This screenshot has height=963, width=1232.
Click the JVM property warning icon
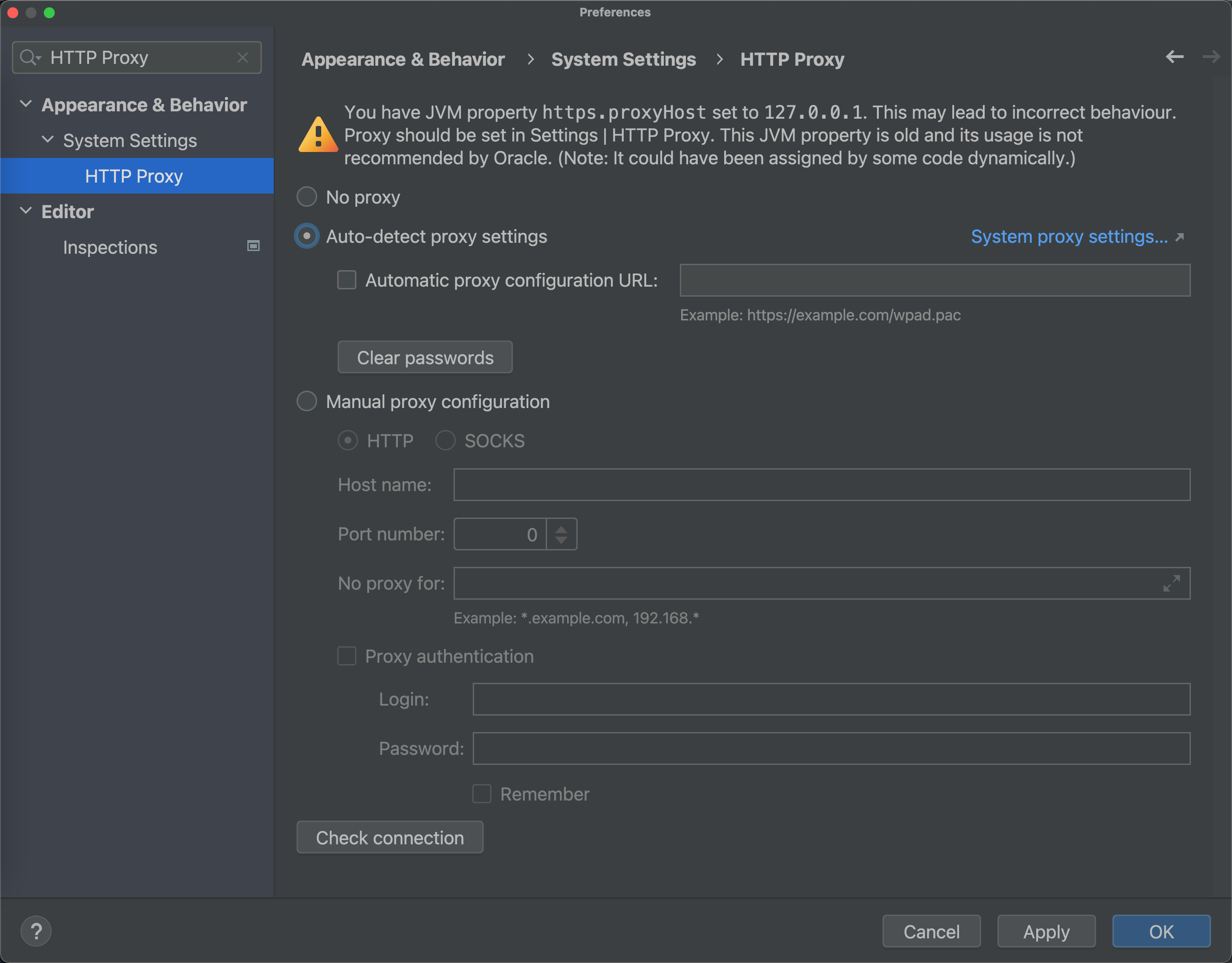click(x=318, y=134)
